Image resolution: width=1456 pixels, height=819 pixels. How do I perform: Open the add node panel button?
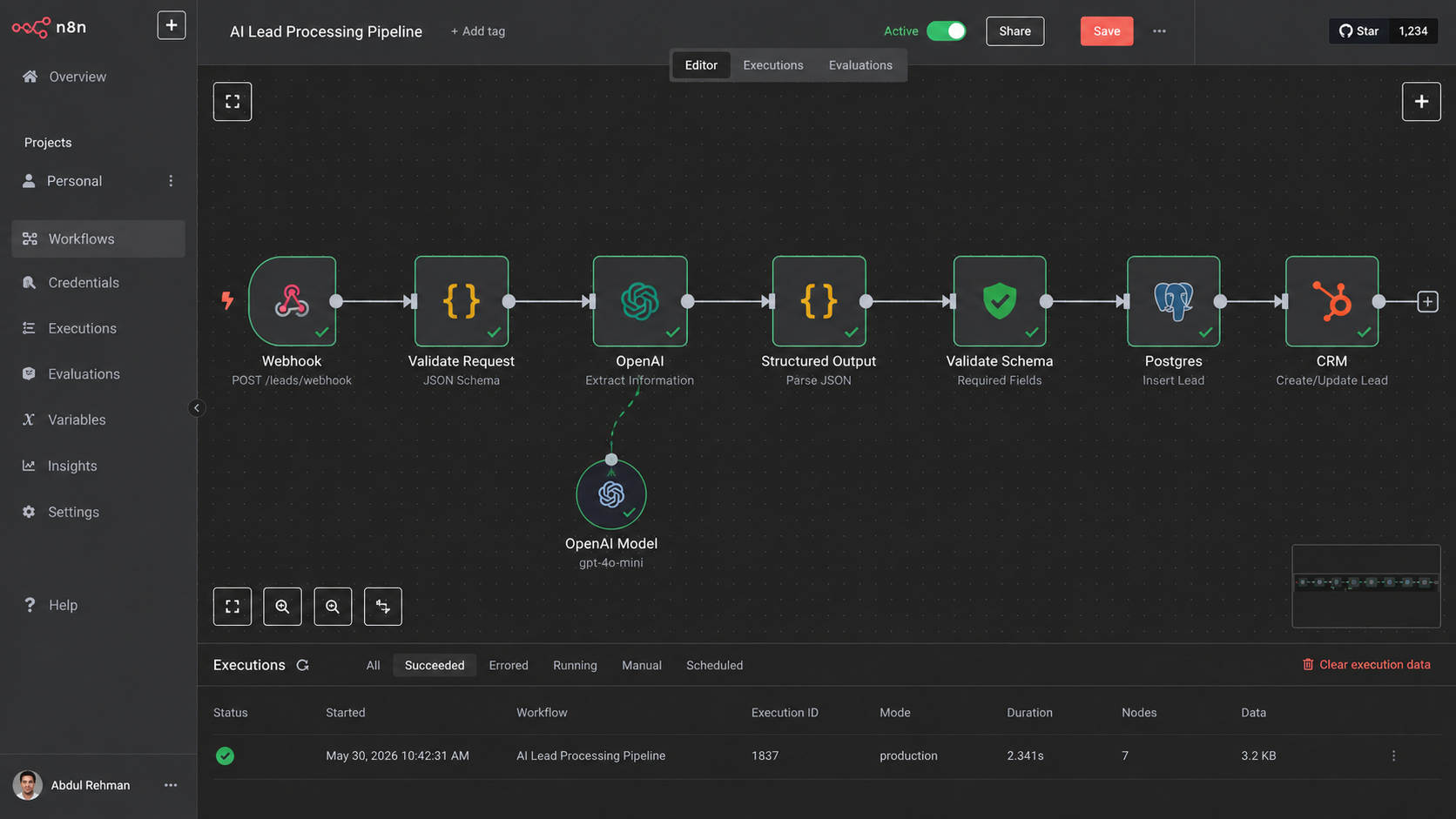[1421, 102]
